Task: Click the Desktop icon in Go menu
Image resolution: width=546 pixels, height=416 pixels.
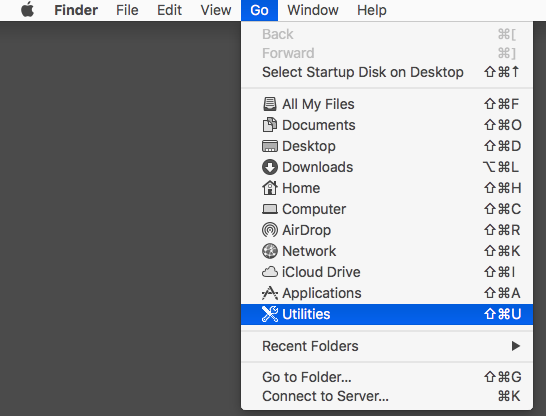Action: pos(270,146)
